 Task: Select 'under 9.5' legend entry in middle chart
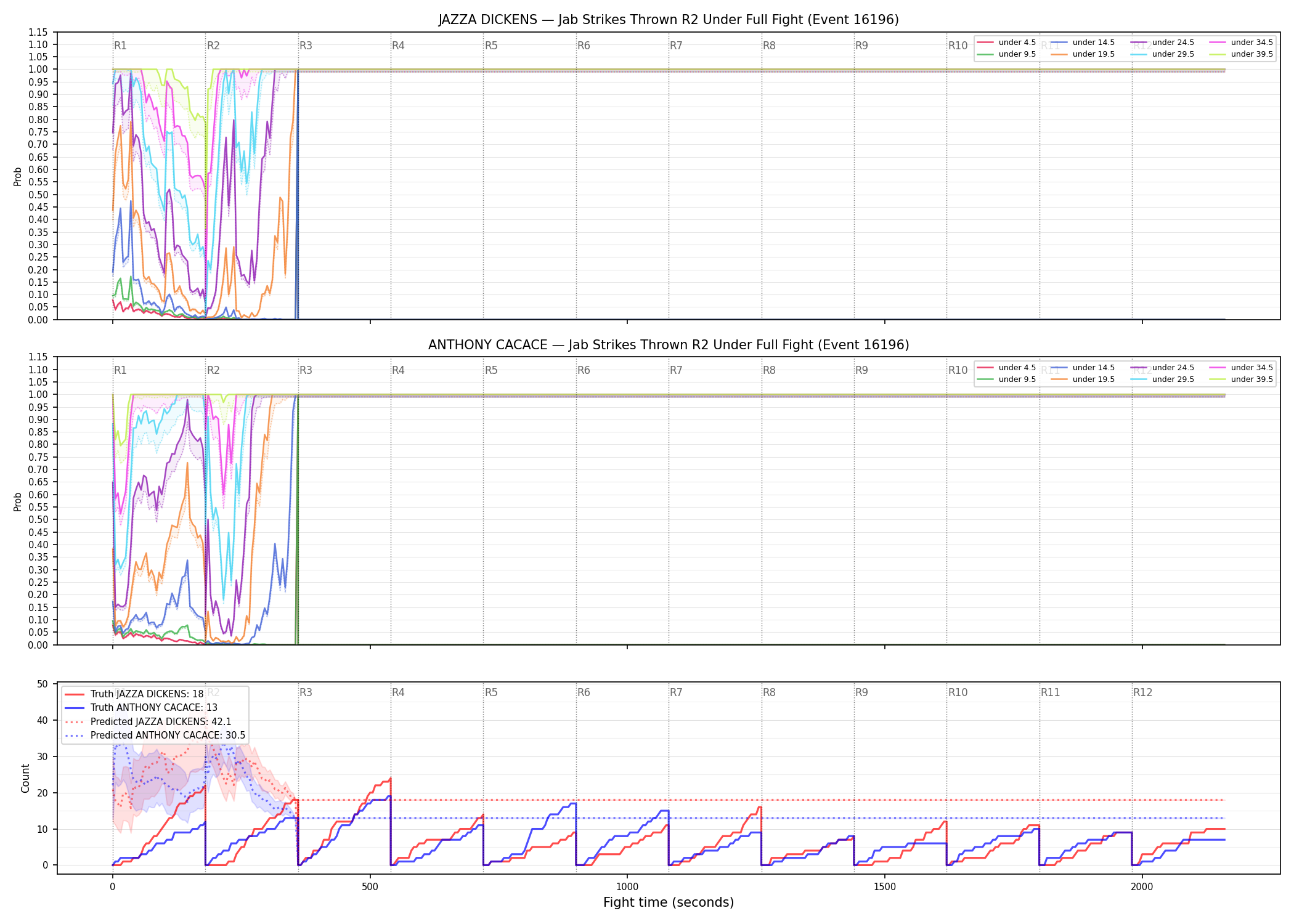pyautogui.click(x=1007, y=379)
